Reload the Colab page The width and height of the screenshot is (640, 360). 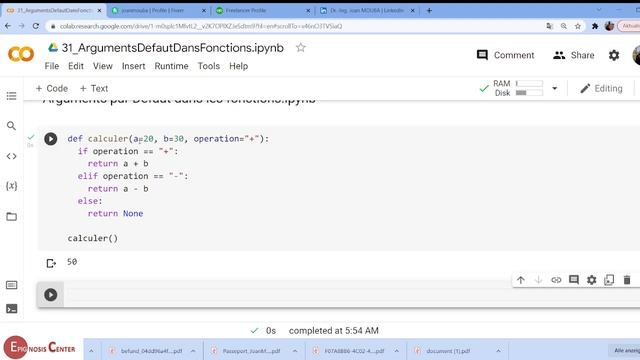pyautogui.click(x=36, y=26)
